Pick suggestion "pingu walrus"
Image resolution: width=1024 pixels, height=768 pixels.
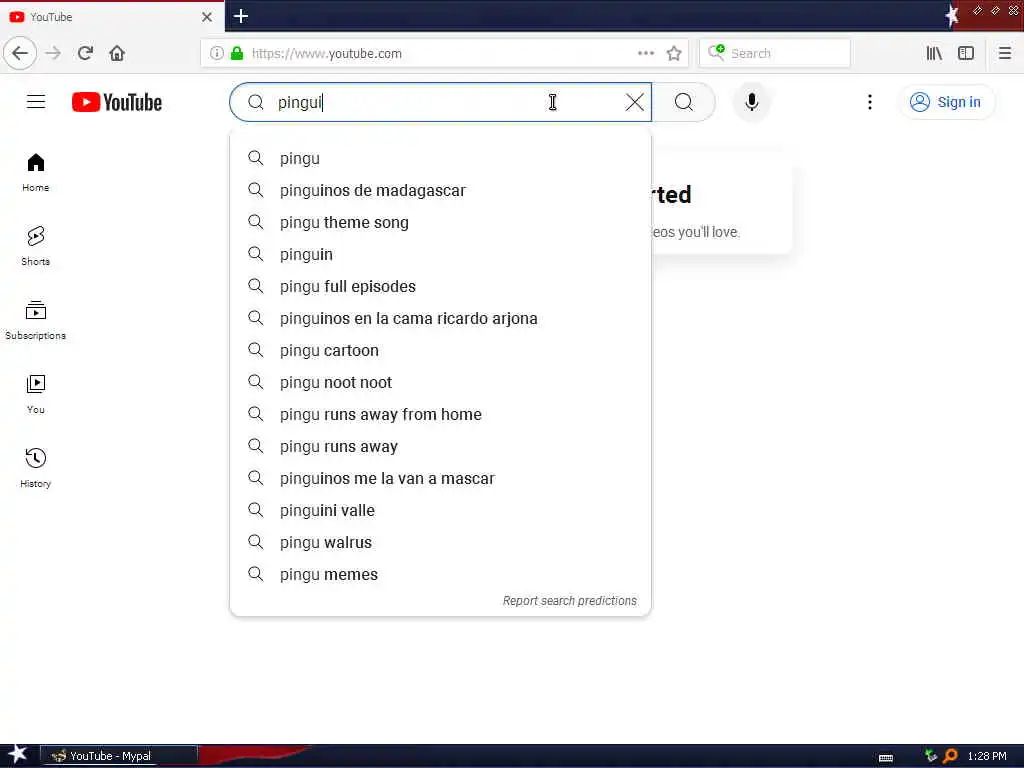coord(441,542)
